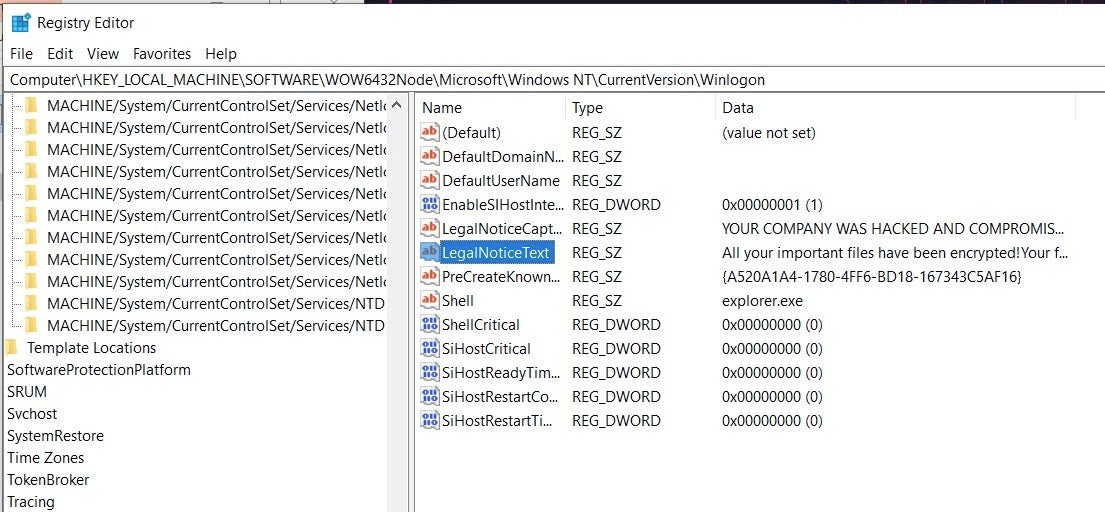Open the View menu
The width and height of the screenshot is (1105, 512).
point(103,54)
